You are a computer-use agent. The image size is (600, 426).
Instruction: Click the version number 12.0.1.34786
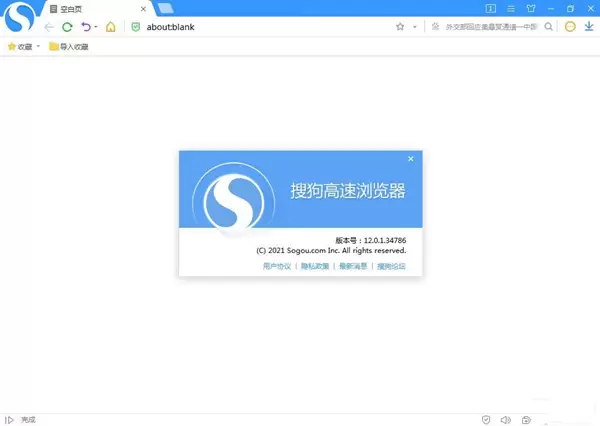tap(385, 240)
